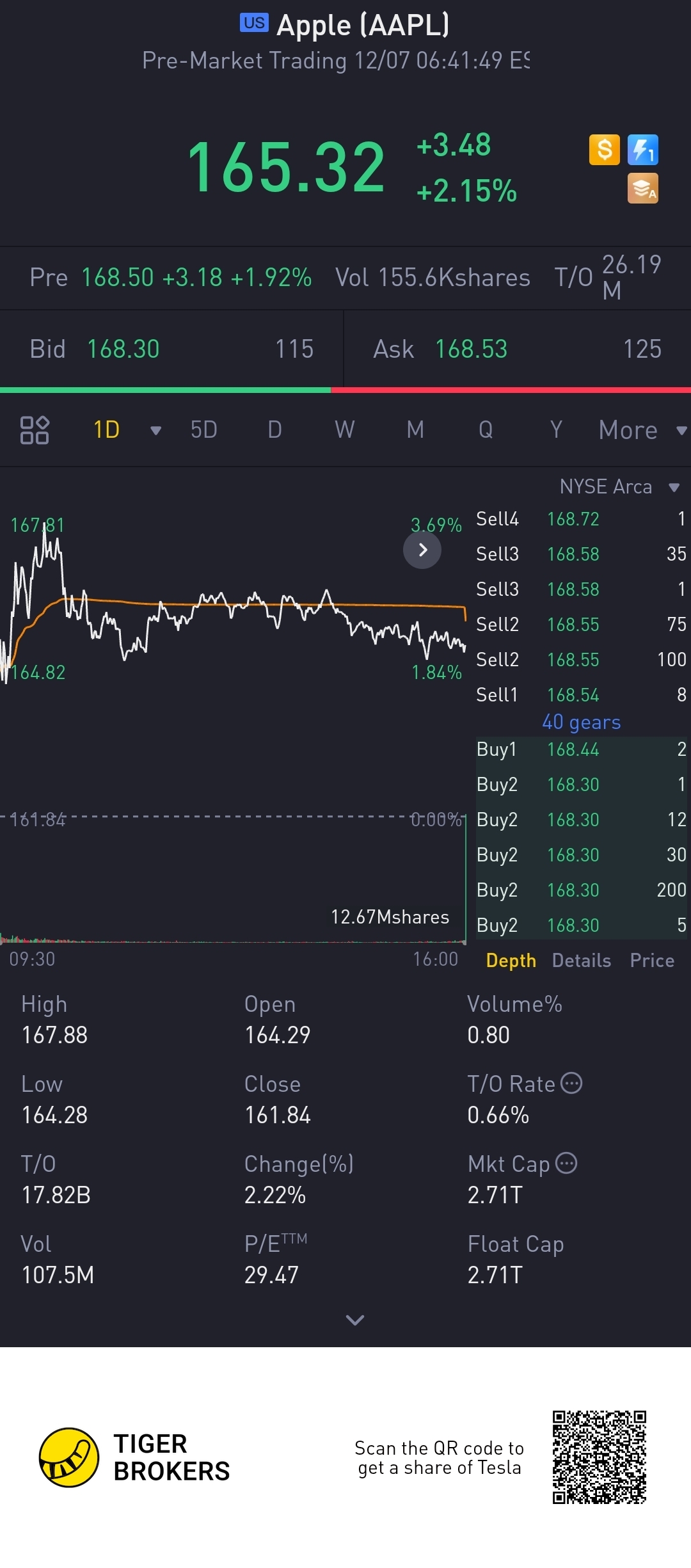691x1568 pixels.
Task: Open the More timeframe dropdown
Action: (x=642, y=430)
